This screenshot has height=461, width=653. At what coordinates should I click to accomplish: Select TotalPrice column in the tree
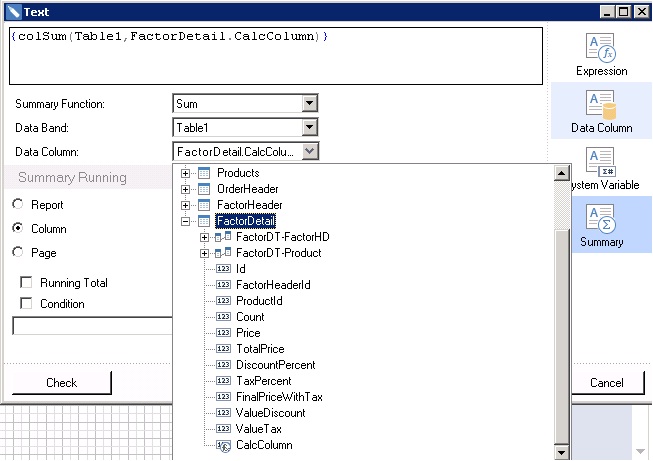click(260, 349)
